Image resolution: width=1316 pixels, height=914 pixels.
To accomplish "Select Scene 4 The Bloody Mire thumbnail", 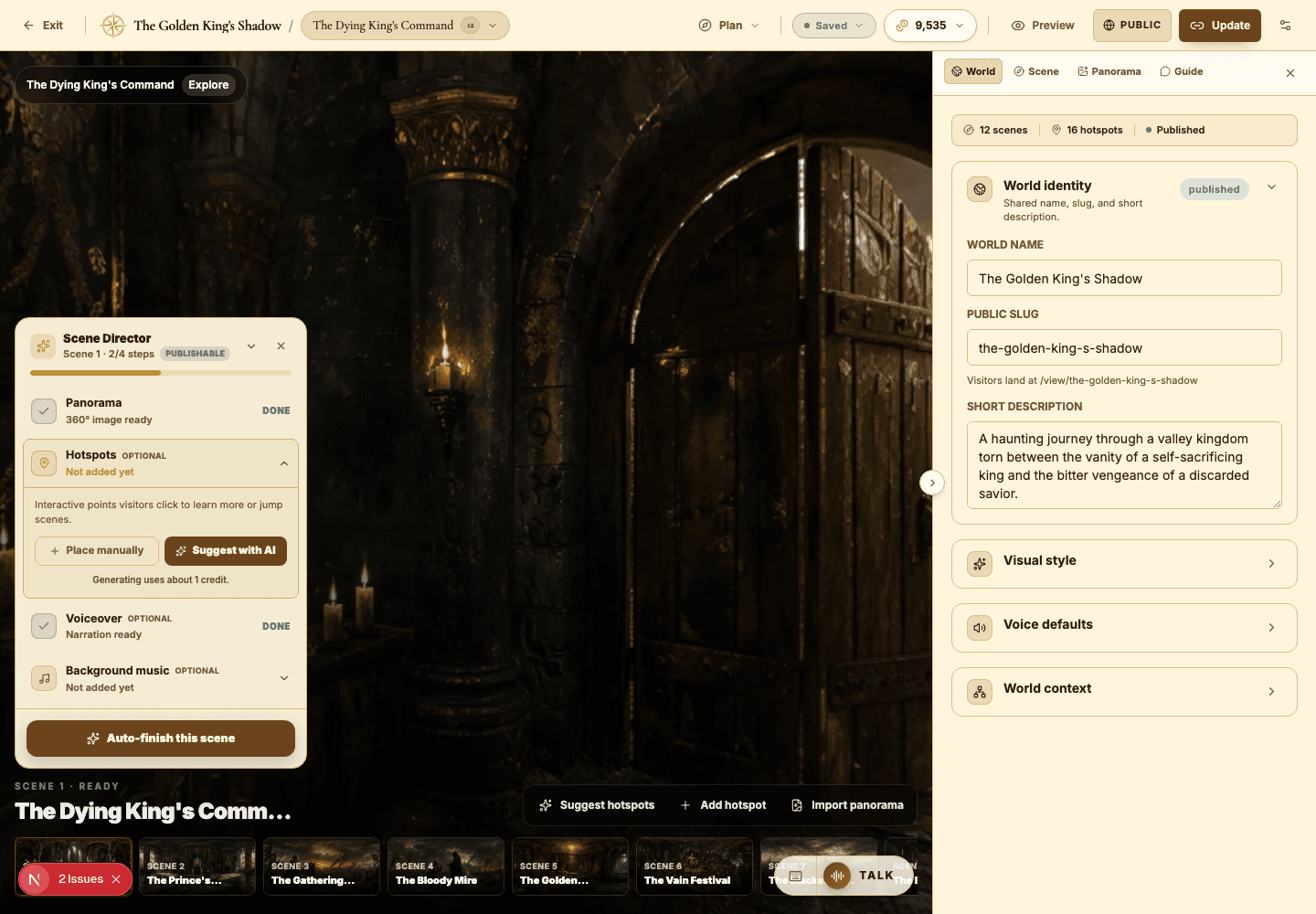I will click(x=446, y=866).
